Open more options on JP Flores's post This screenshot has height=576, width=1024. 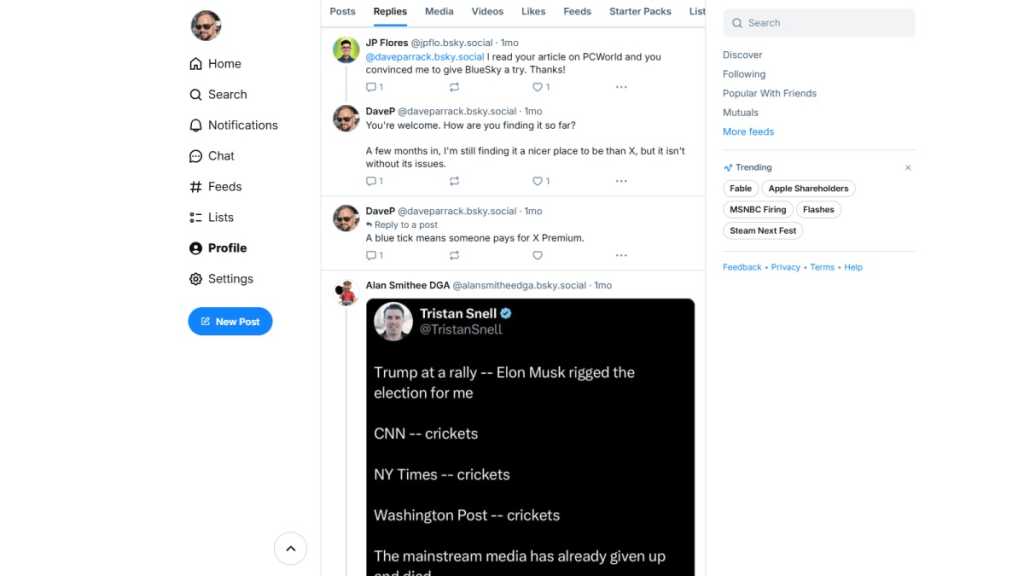[622, 87]
